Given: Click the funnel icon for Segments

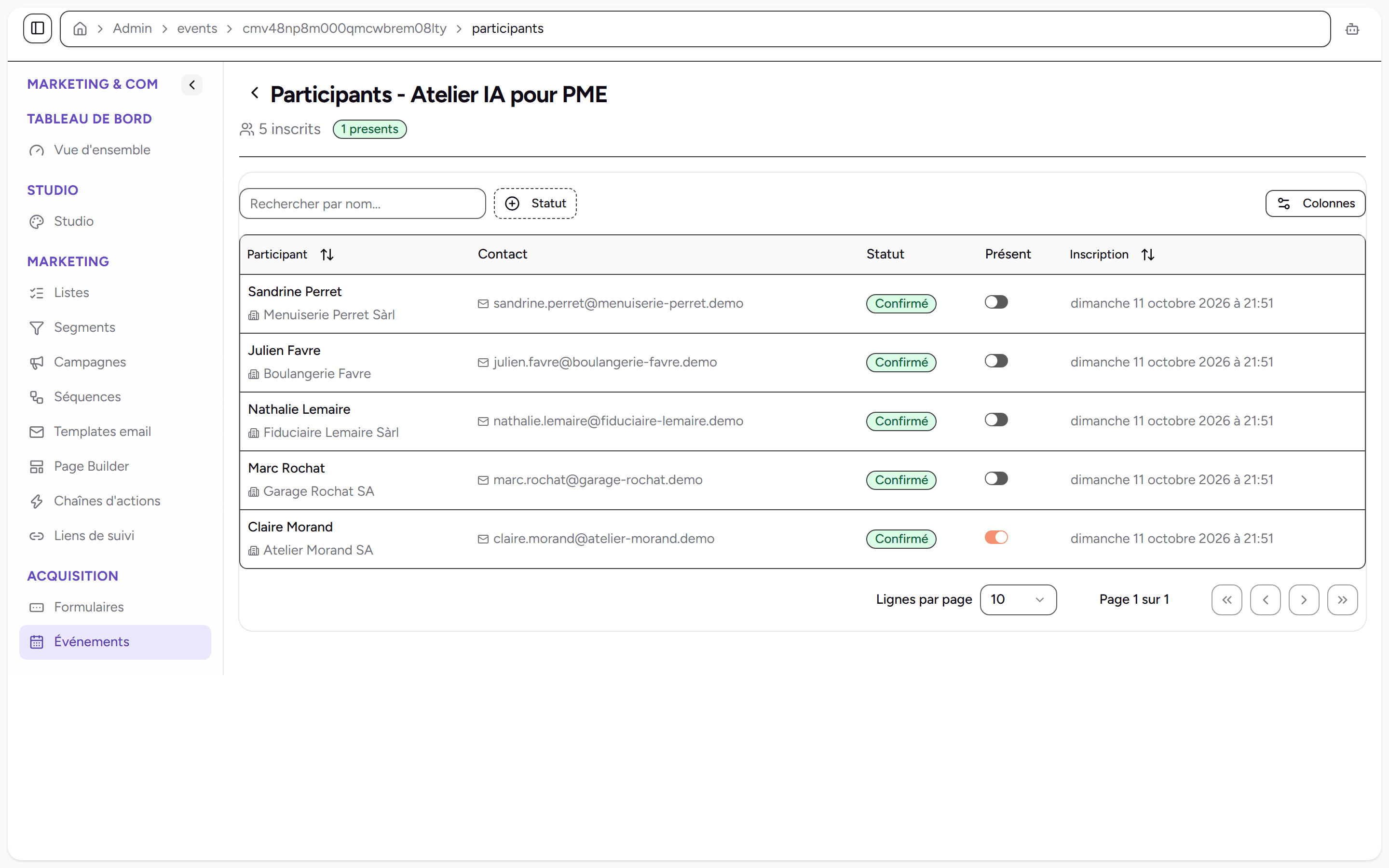Looking at the screenshot, I should tap(37, 328).
